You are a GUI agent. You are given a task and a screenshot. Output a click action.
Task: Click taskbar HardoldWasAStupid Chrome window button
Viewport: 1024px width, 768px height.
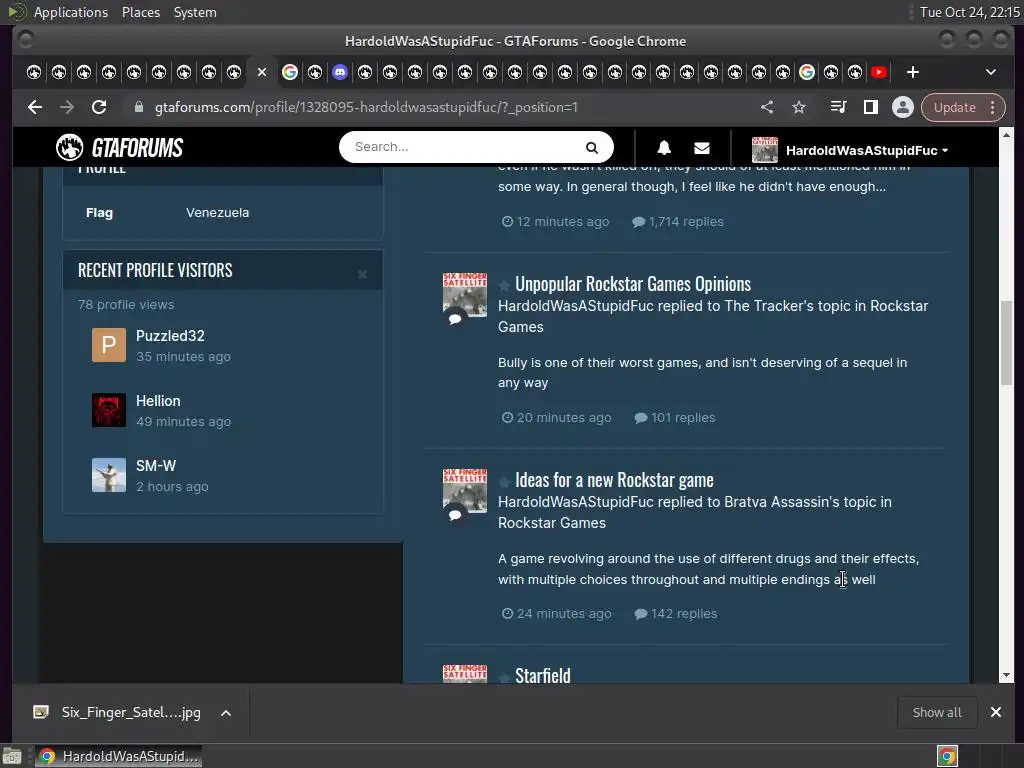[x=118, y=756]
